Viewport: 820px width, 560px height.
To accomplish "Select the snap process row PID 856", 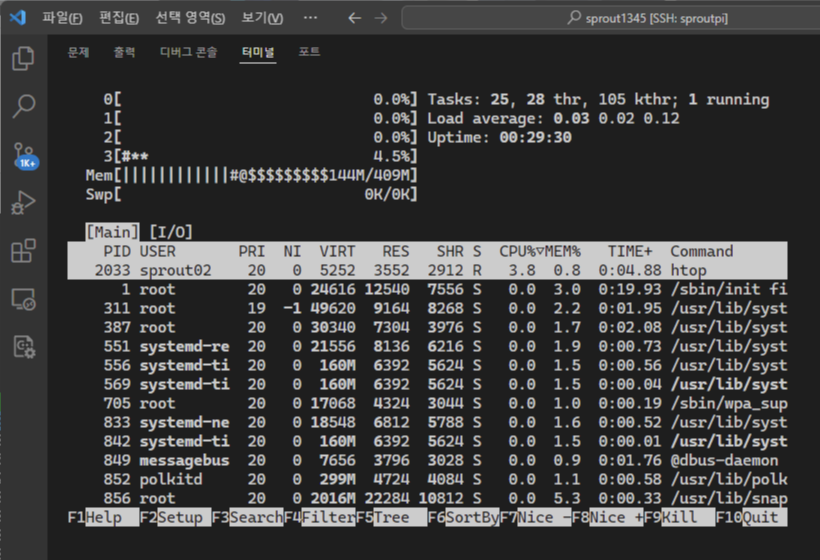I will 427,498.
